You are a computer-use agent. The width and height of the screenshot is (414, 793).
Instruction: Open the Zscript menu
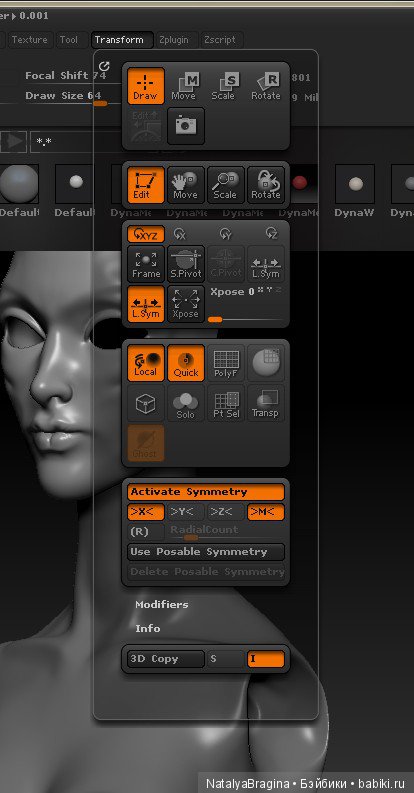coord(220,40)
